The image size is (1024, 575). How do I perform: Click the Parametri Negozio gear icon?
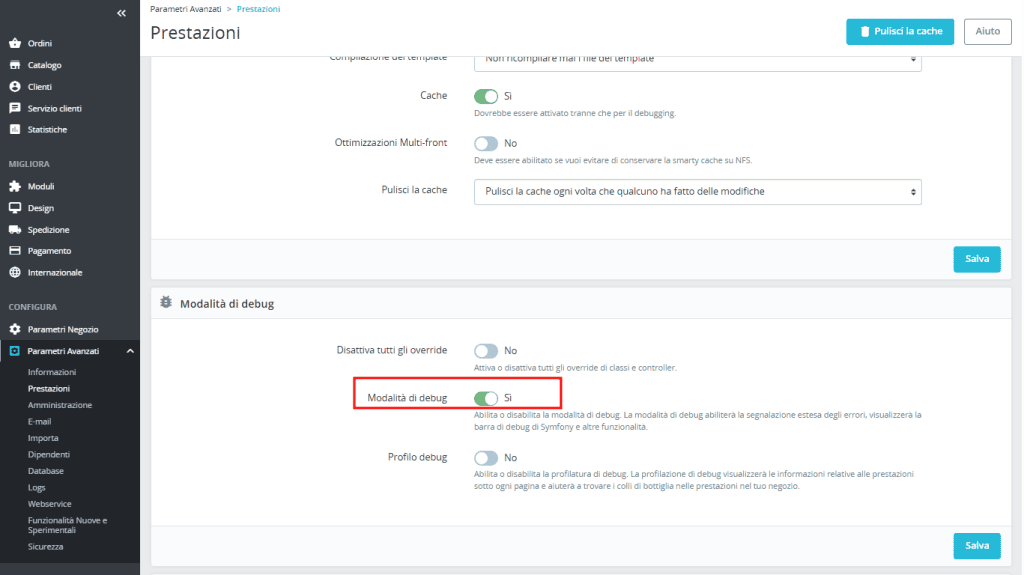point(15,329)
